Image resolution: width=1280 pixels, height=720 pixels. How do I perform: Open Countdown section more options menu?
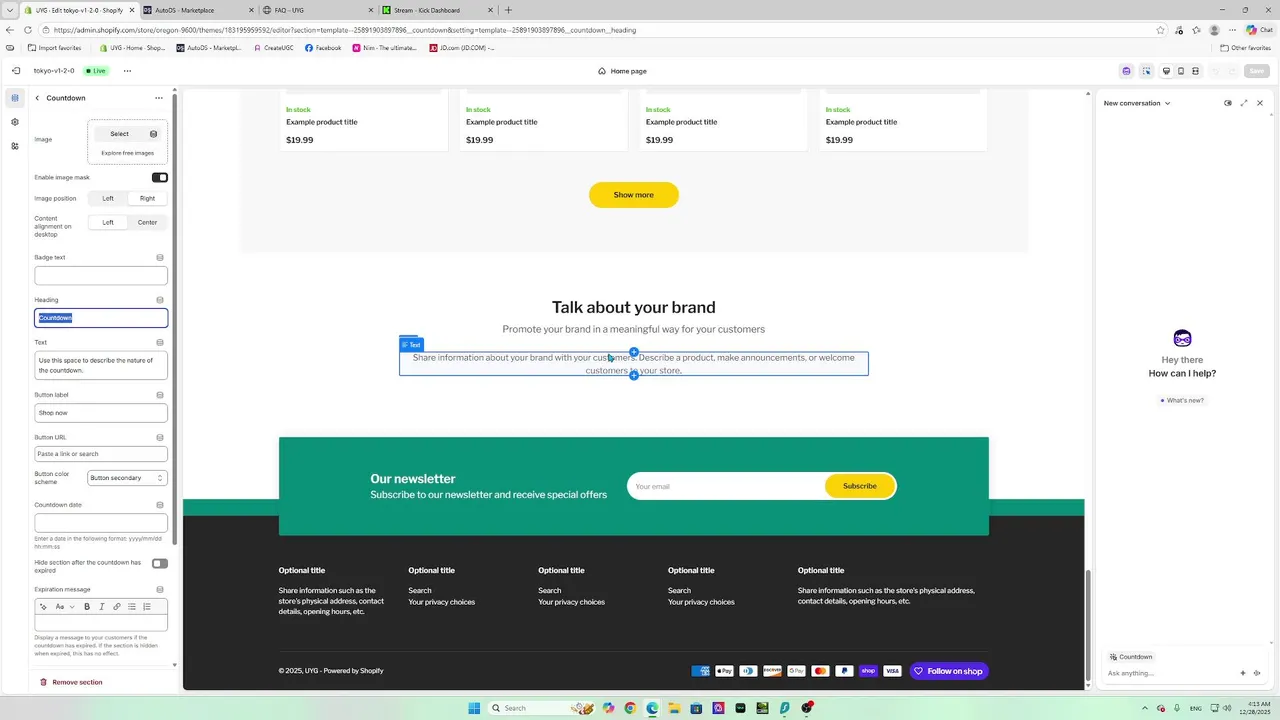pyautogui.click(x=159, y=98)
